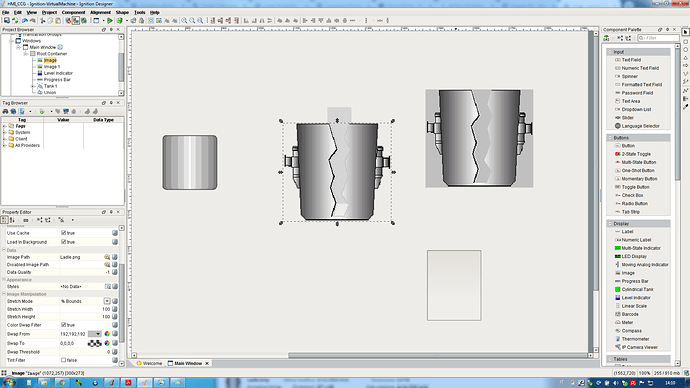Expand the Appearance property group
690x388 pixels.
coord(4,279)
